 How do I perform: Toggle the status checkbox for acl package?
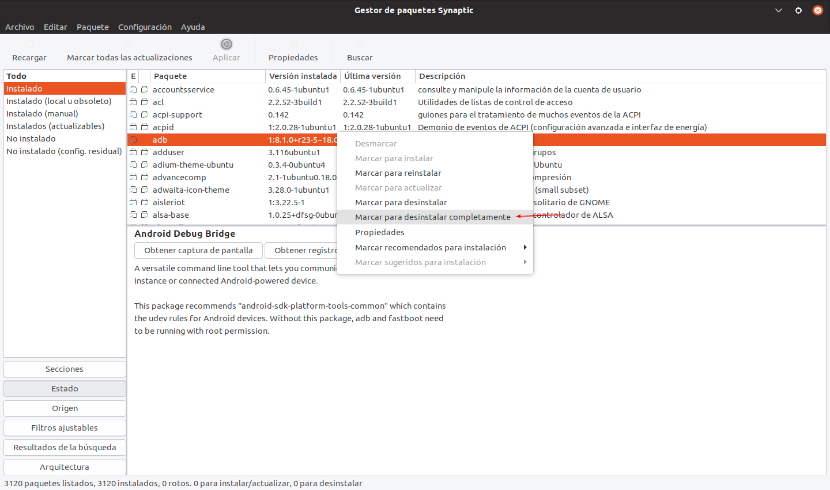134,102
